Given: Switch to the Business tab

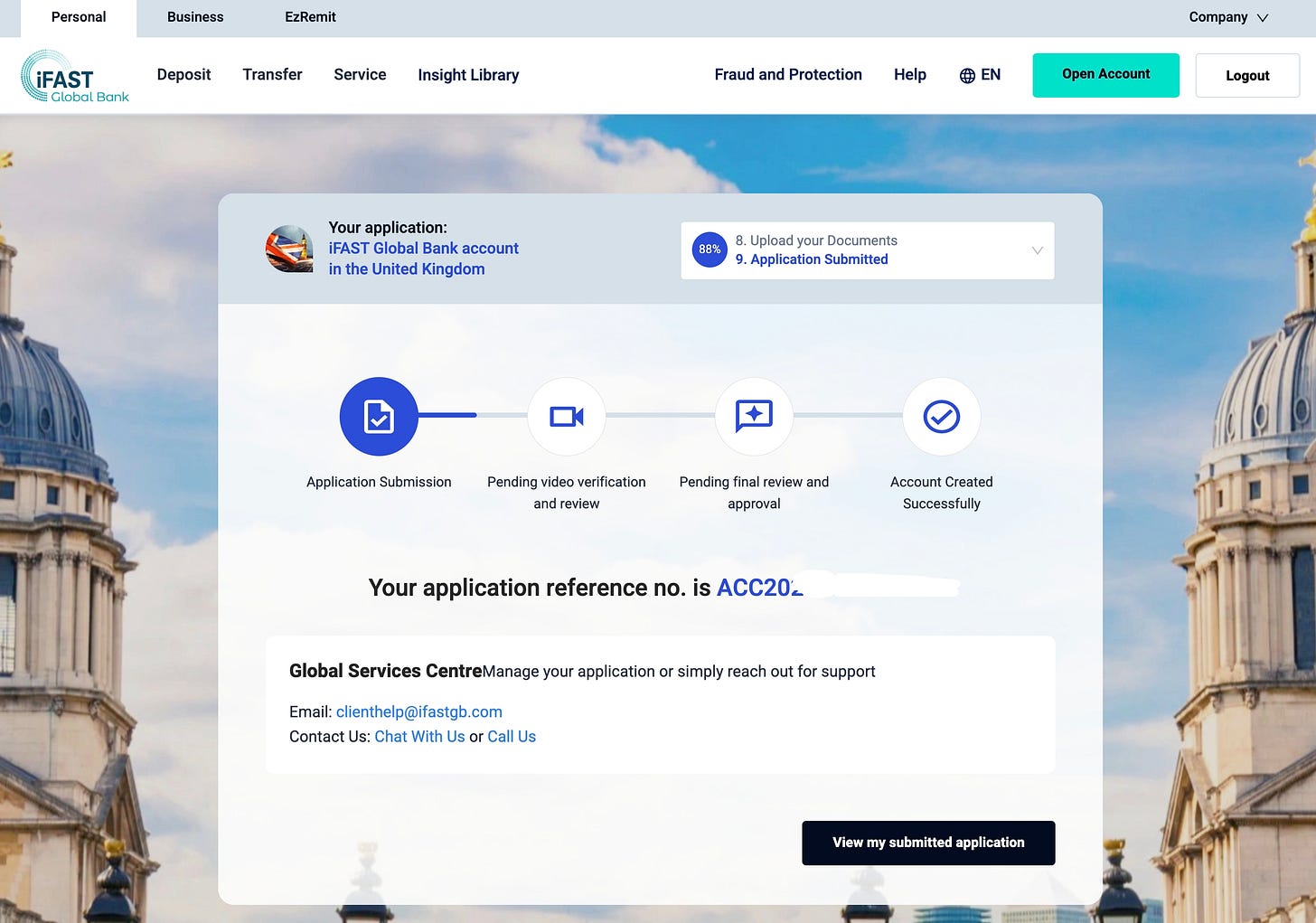Looking at the screenshot, I should pyautogui.click(x=195, y=17).
